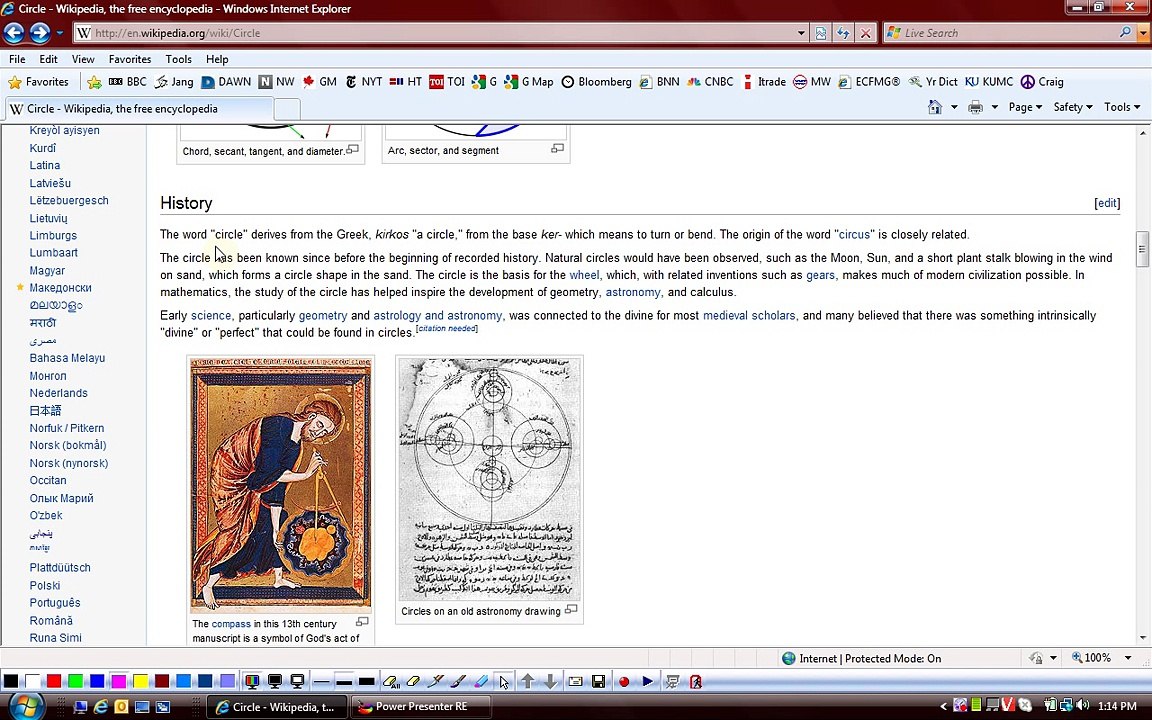Screen dimensions: 1152x720
Task: Play recording with the blue triangle
Action: tap(647, 682)
